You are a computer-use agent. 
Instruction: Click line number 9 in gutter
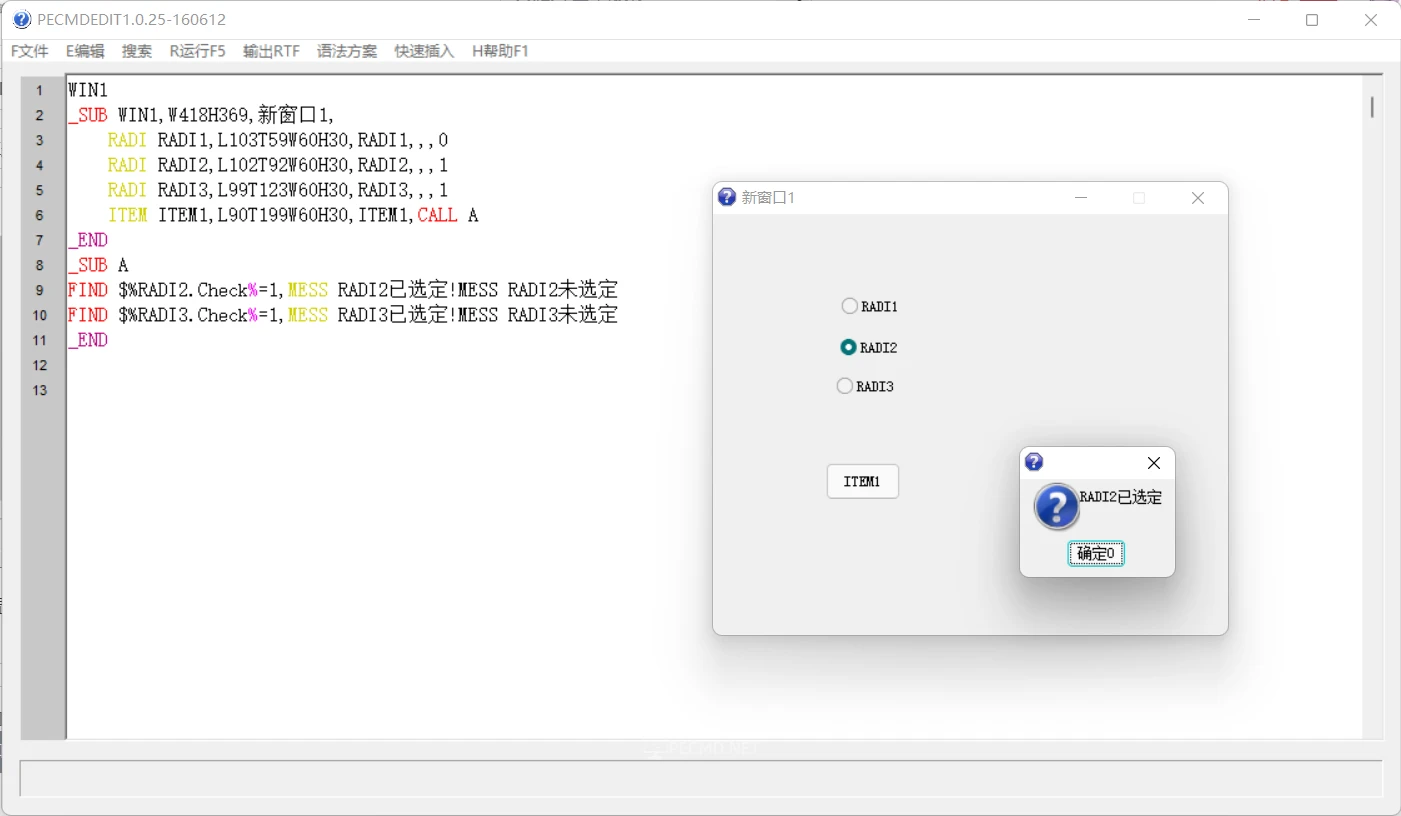click(40, 290)
